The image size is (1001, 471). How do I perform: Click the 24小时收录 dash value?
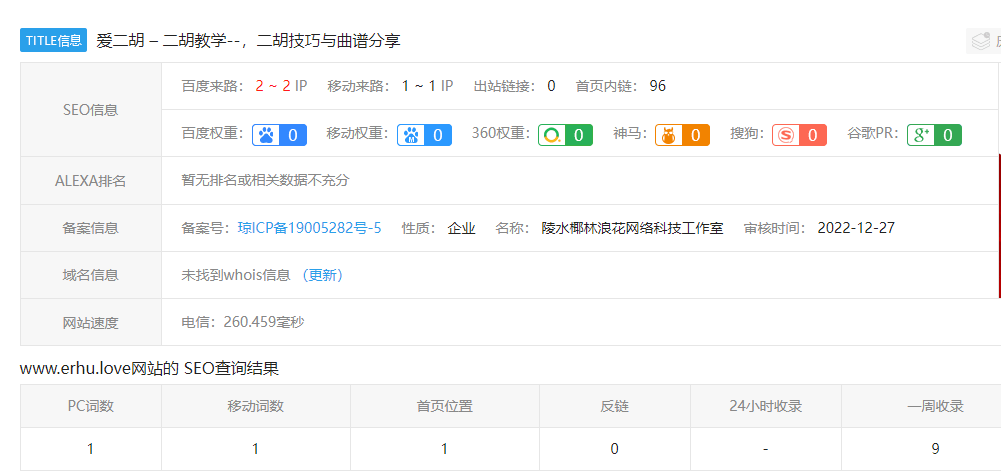pyautogui.click(x=765, y=449)
